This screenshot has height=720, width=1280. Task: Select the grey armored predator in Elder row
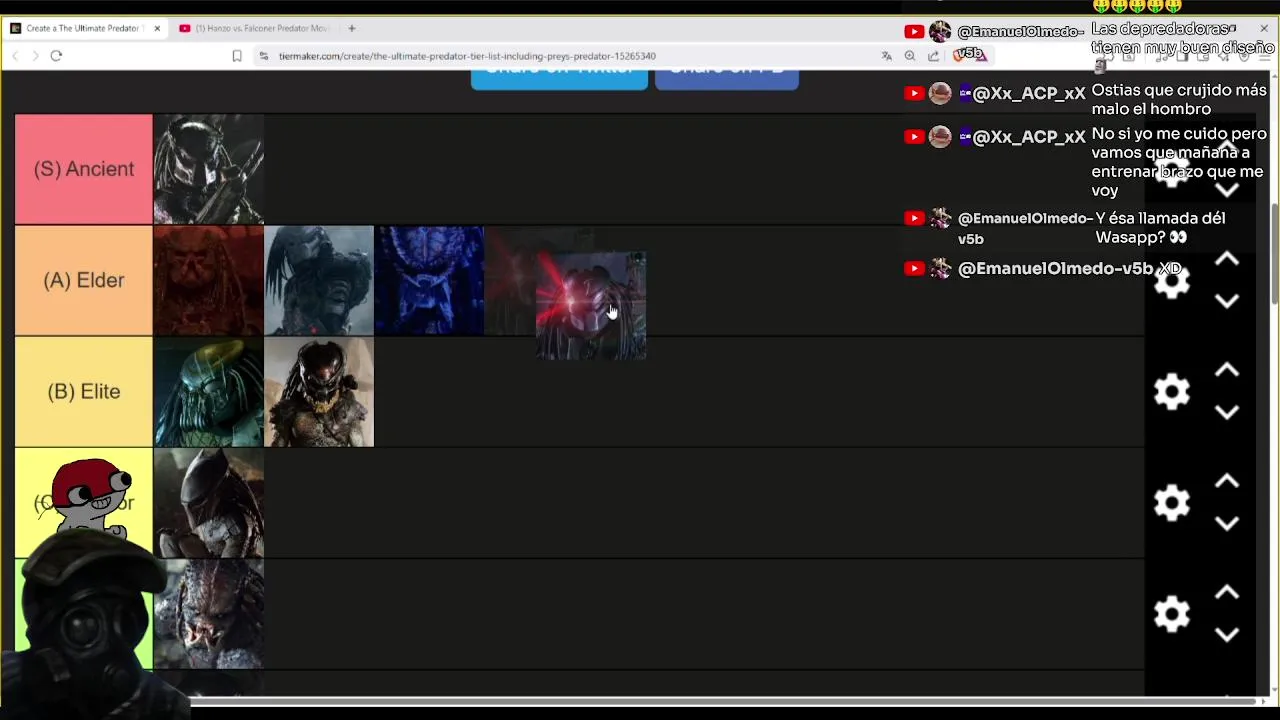(x=319, y=280)
